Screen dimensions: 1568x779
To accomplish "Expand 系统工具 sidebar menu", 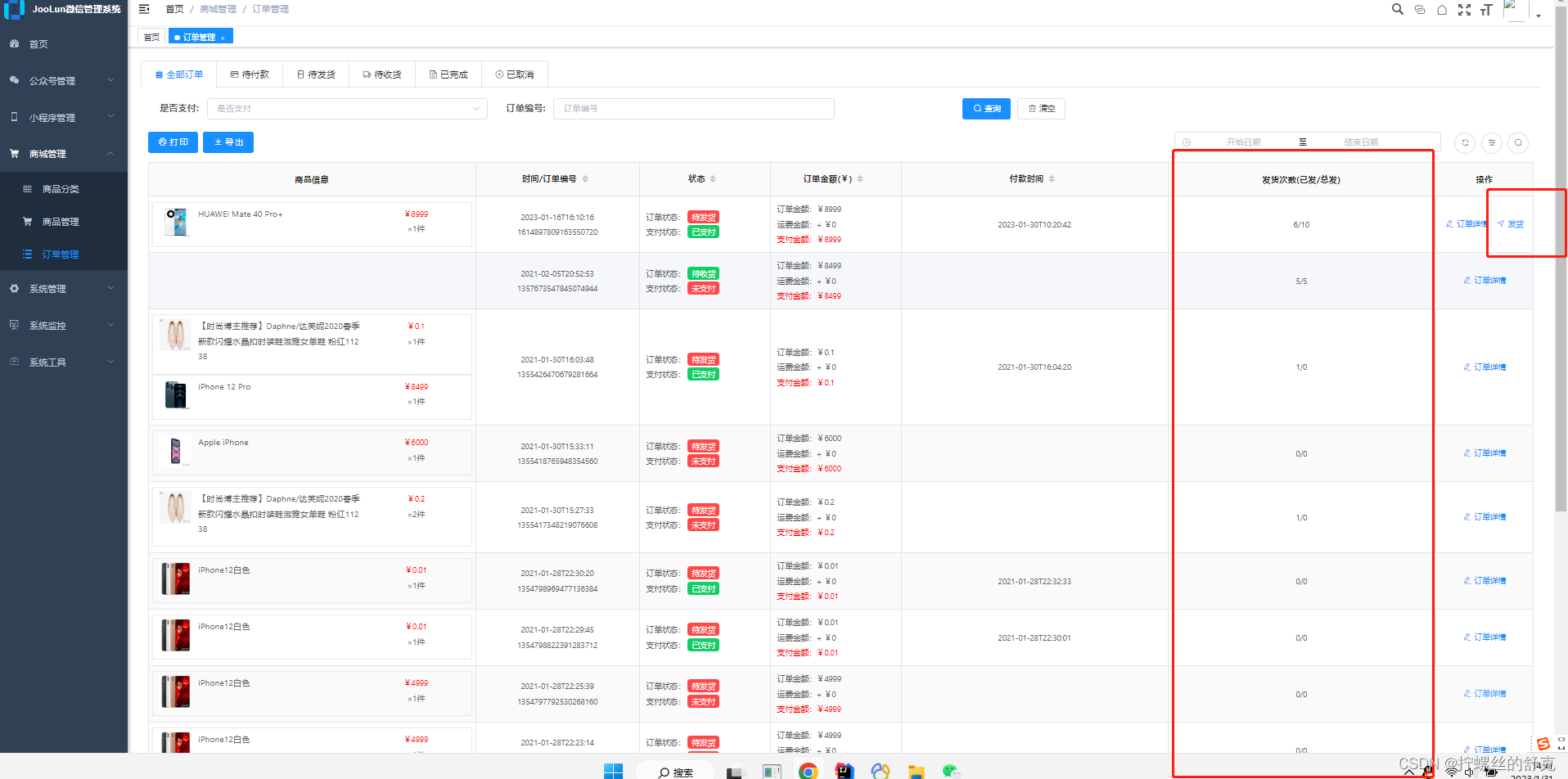I will 64,362.
